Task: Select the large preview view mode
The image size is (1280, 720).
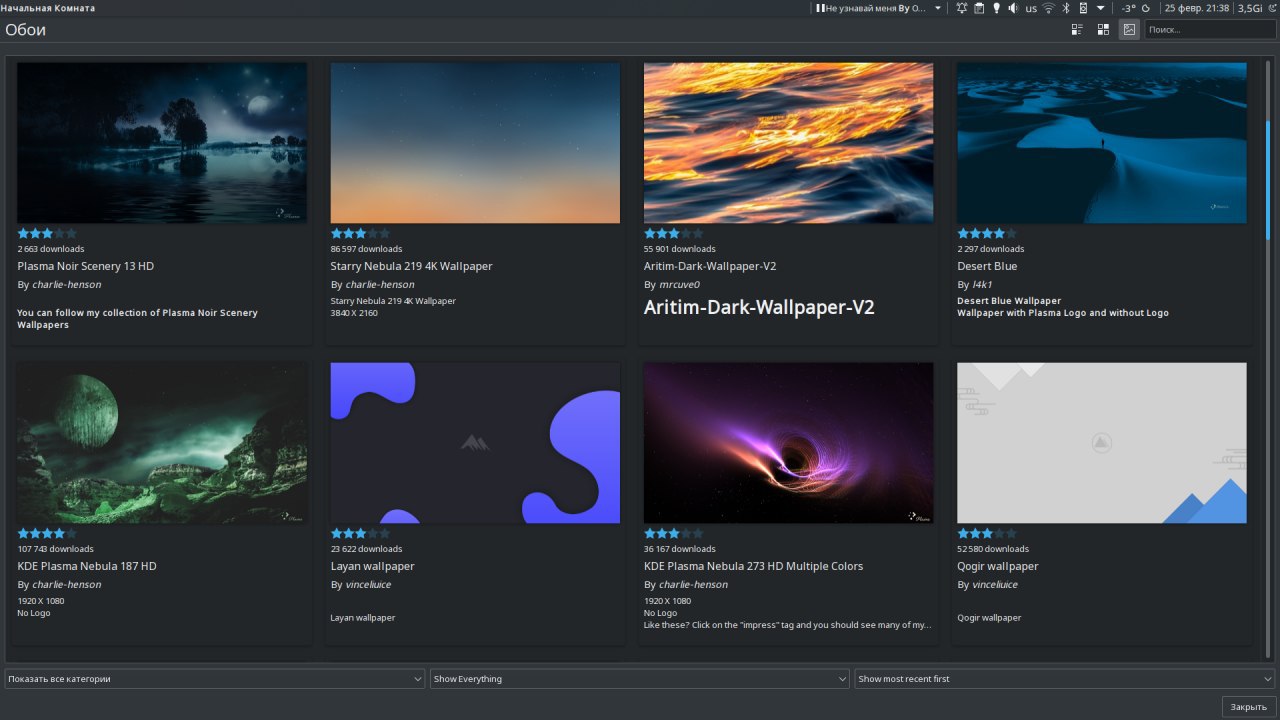Action: [x=1129, y=30]
